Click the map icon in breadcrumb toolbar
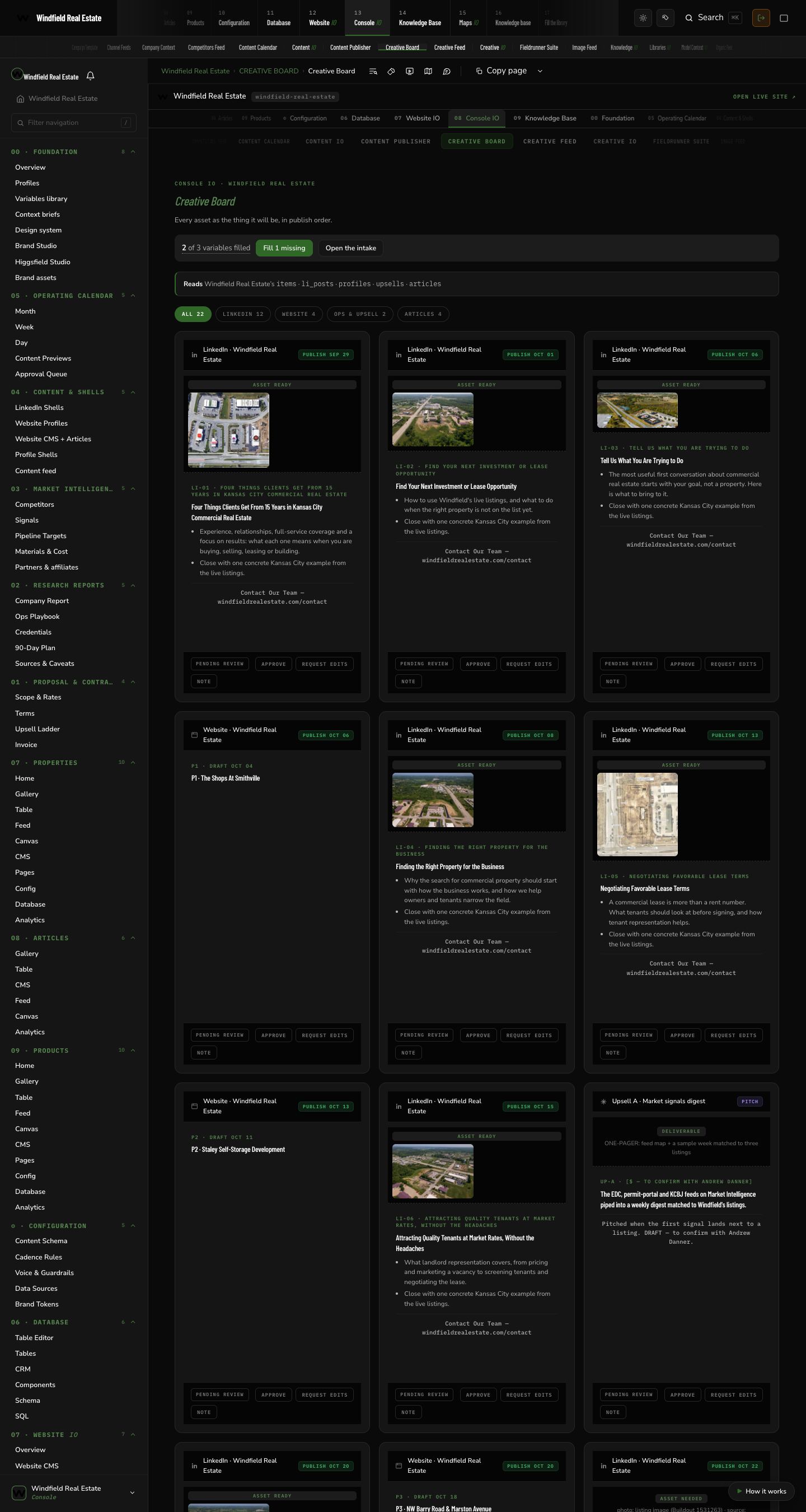The height and width of the screenshot is (1512, 806). tap(428, 71)
